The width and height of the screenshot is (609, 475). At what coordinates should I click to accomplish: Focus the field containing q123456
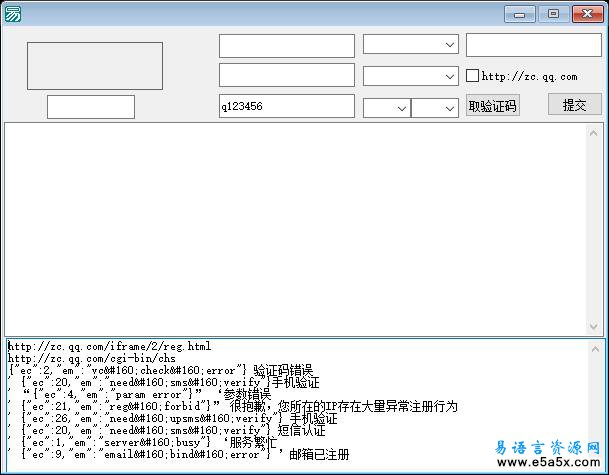286,106
